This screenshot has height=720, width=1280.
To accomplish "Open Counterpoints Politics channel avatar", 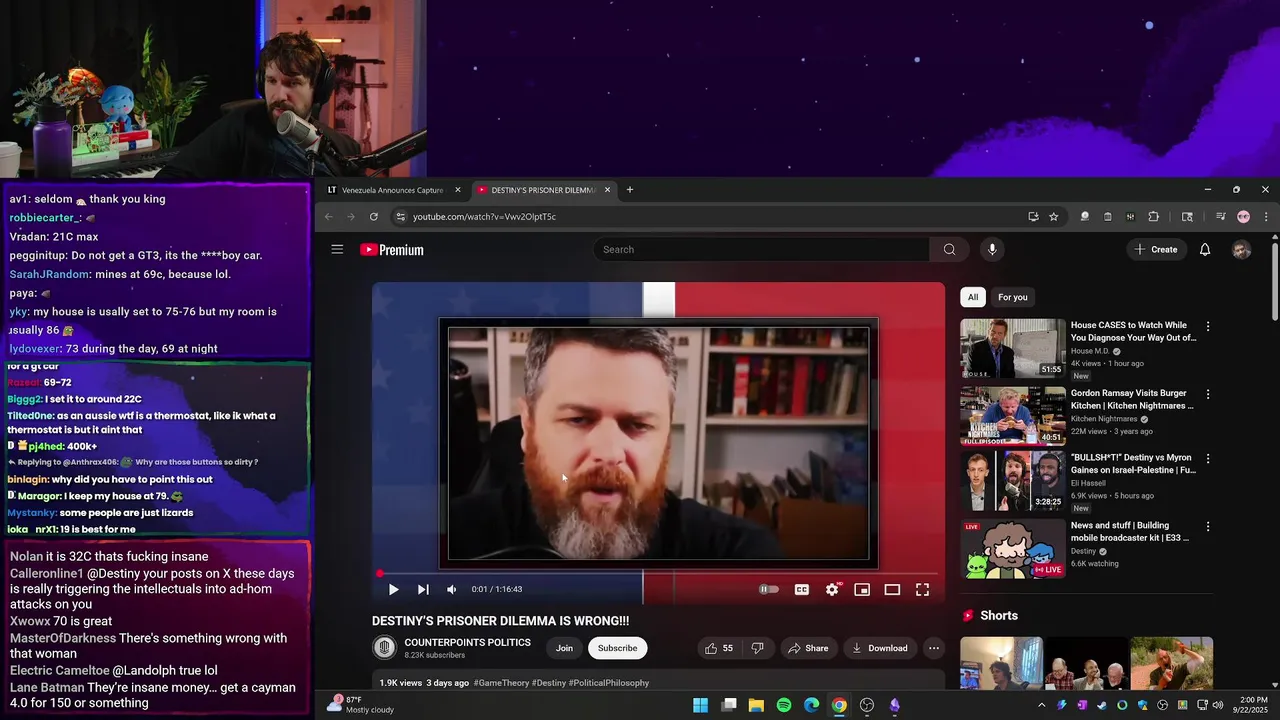I will [x=384, y=648].
